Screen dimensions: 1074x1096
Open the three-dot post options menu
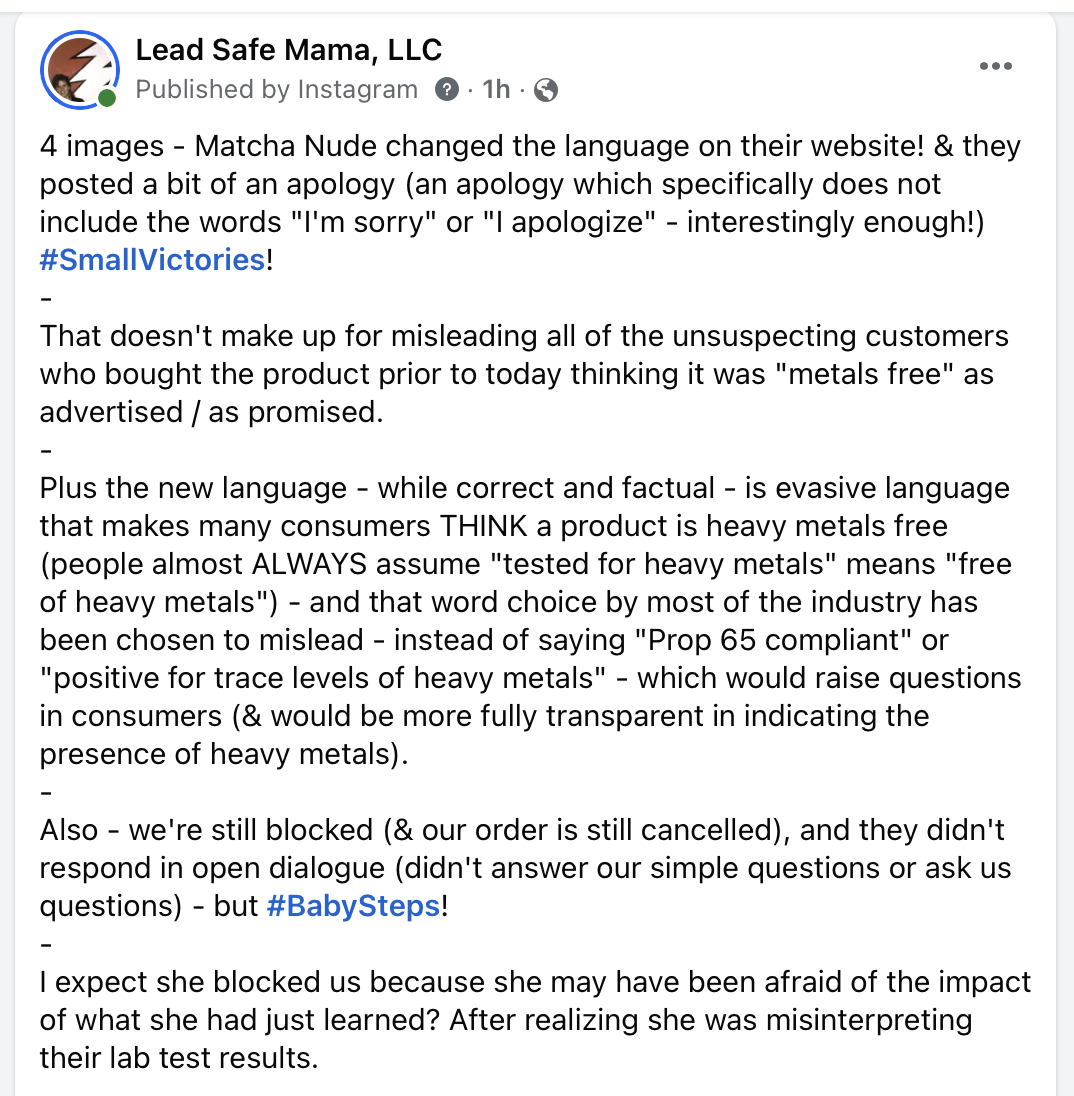click(996, 67)
